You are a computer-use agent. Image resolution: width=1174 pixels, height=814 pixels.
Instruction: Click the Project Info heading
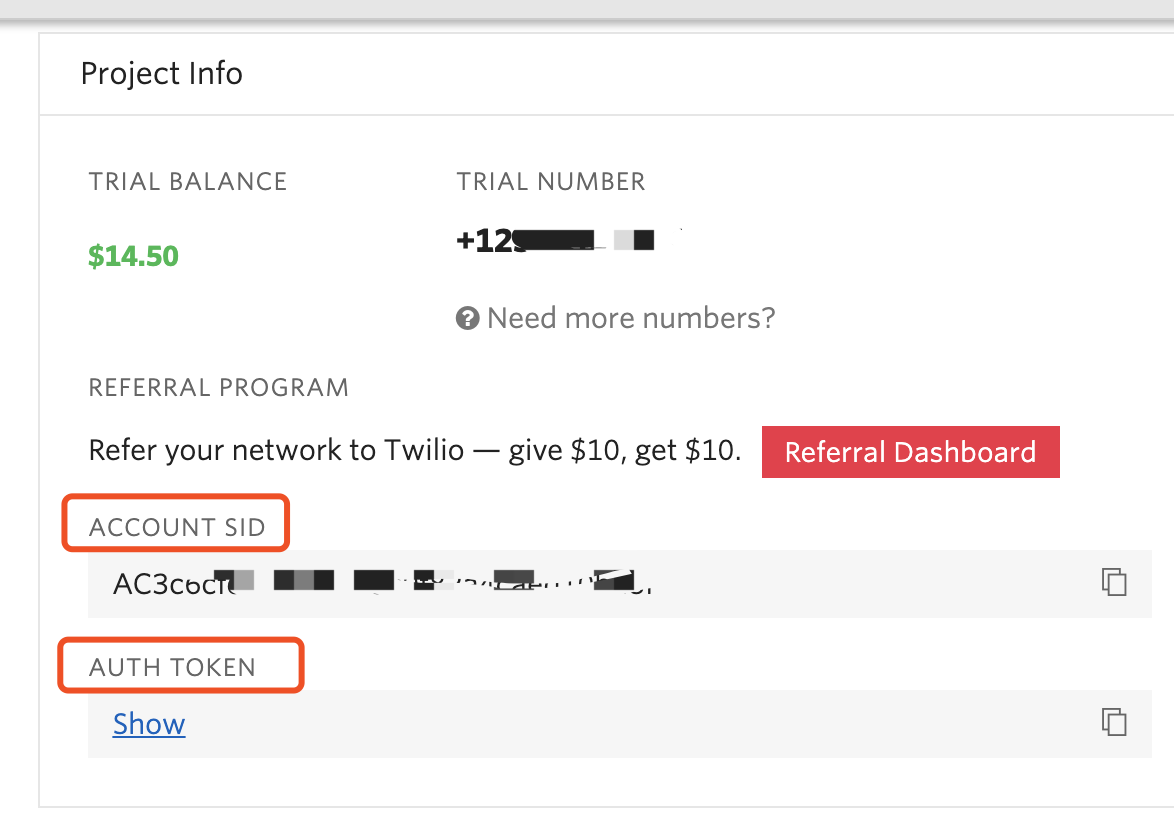coord(162,74)
